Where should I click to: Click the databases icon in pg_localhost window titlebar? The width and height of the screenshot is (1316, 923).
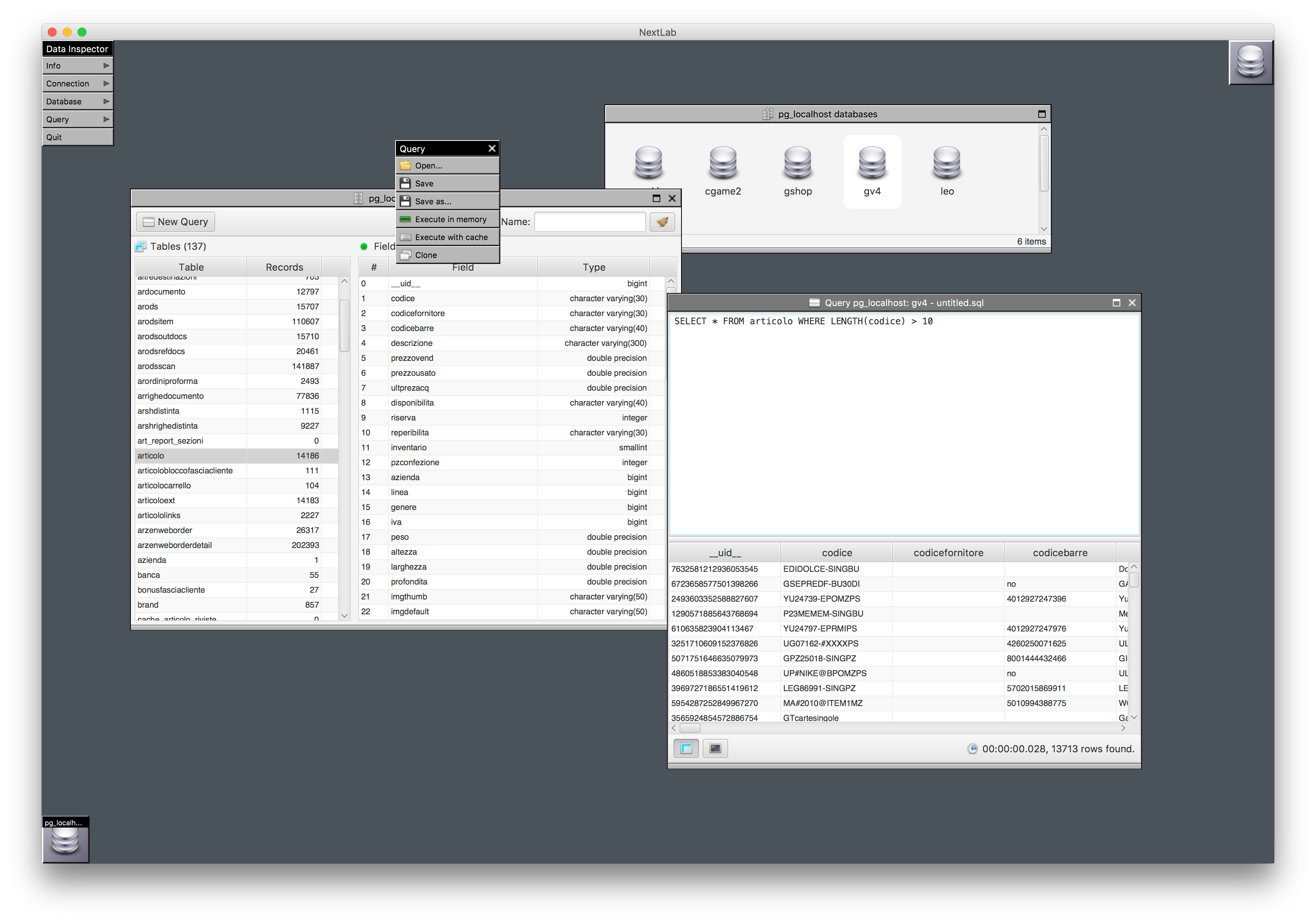pos(768,114)
